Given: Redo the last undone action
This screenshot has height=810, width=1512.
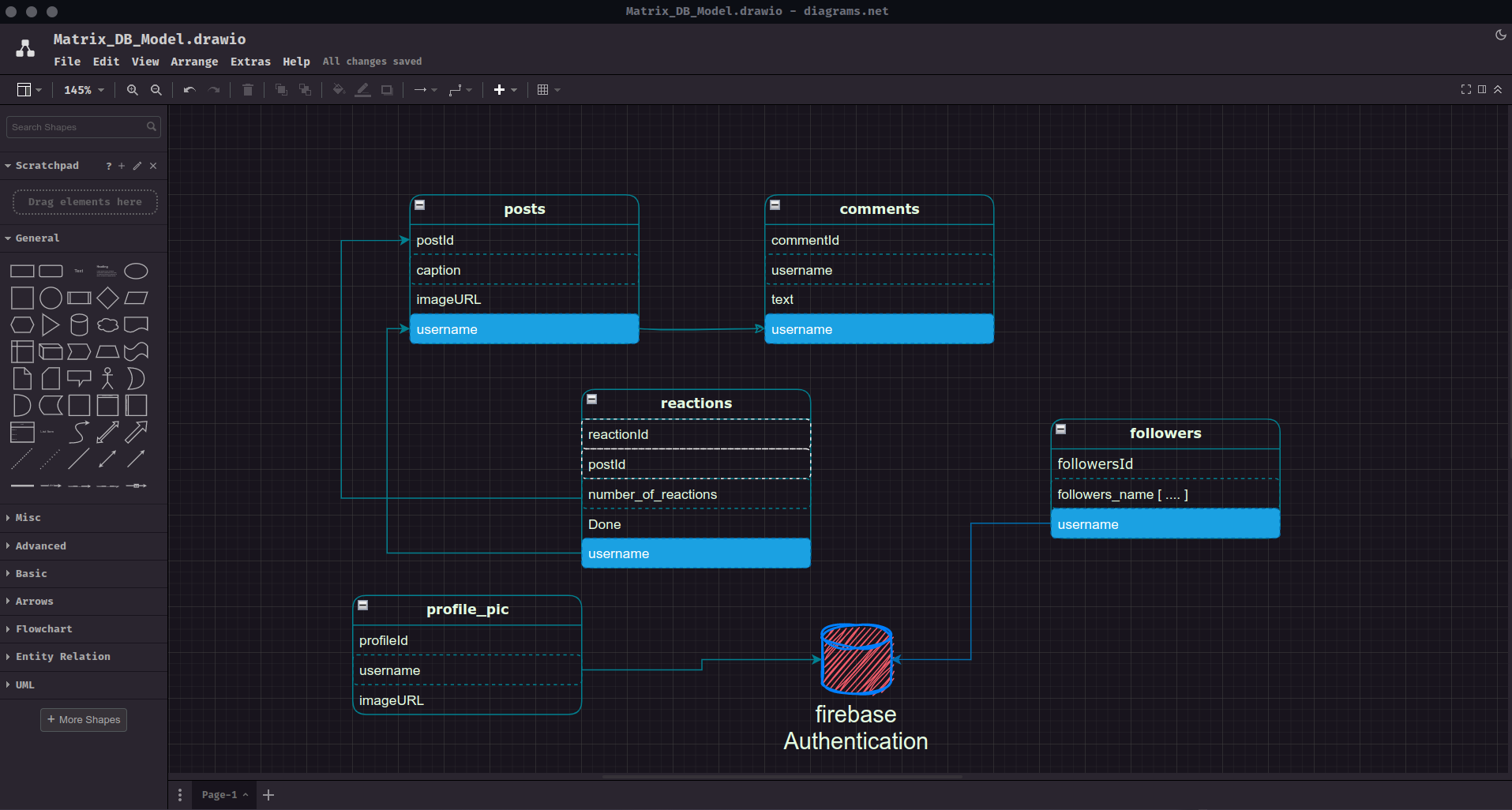Looking at the screenshot, I should point(214,90).
